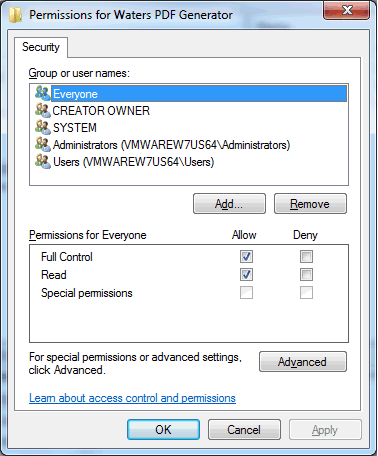378x456 pixels.
Task: Uncheck Allow for Full Control
Action: click(246, 257)
